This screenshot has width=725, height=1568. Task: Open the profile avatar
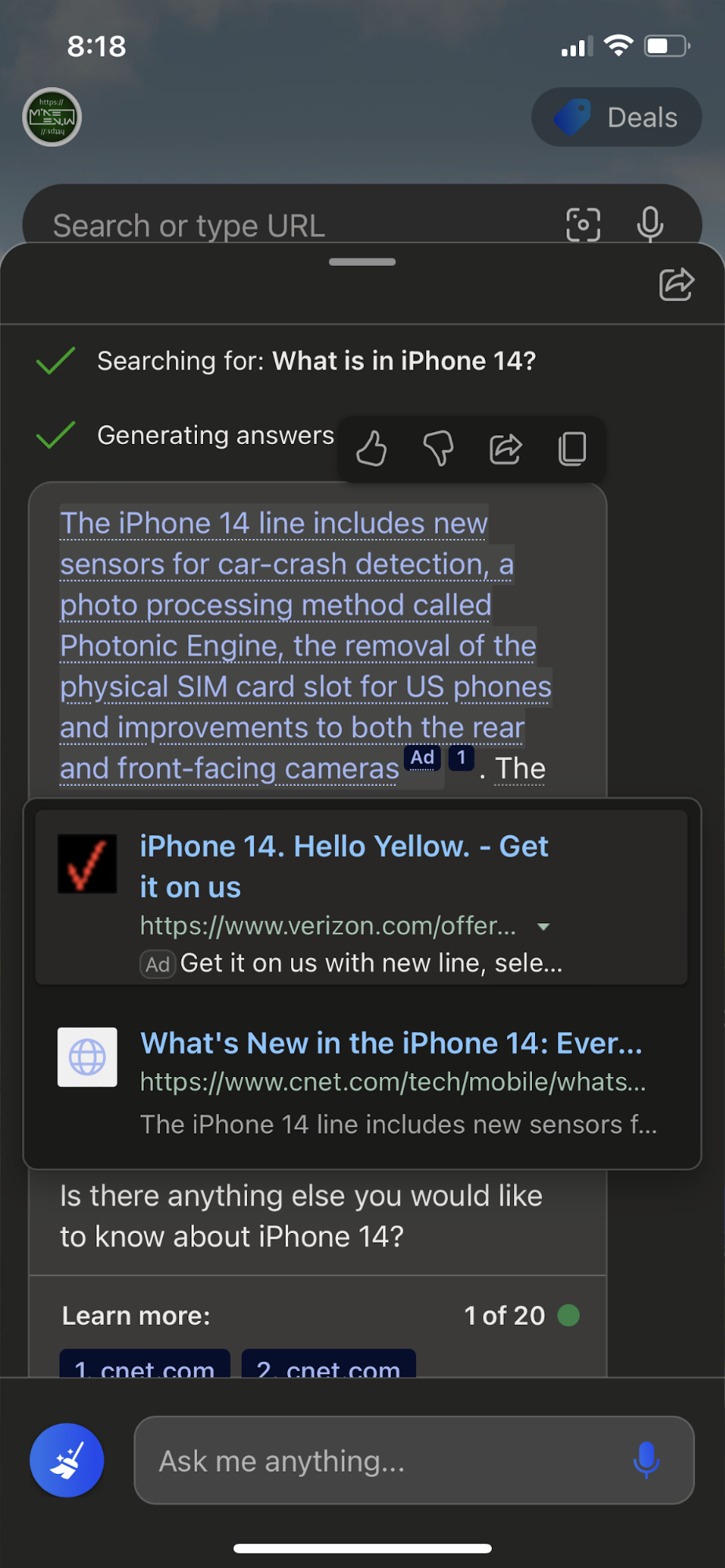pos(52,117)
